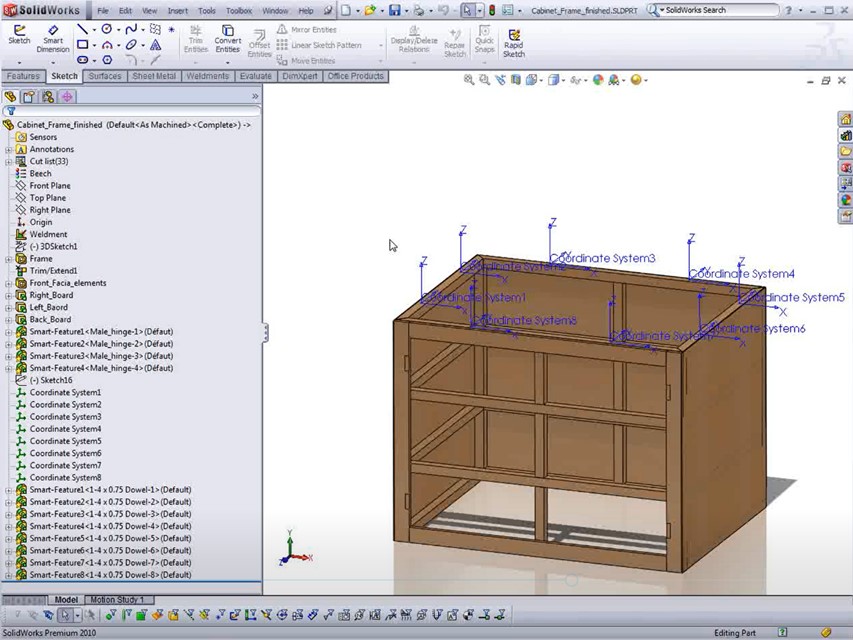Open the PropertyManager tab icon

[28, 97]
